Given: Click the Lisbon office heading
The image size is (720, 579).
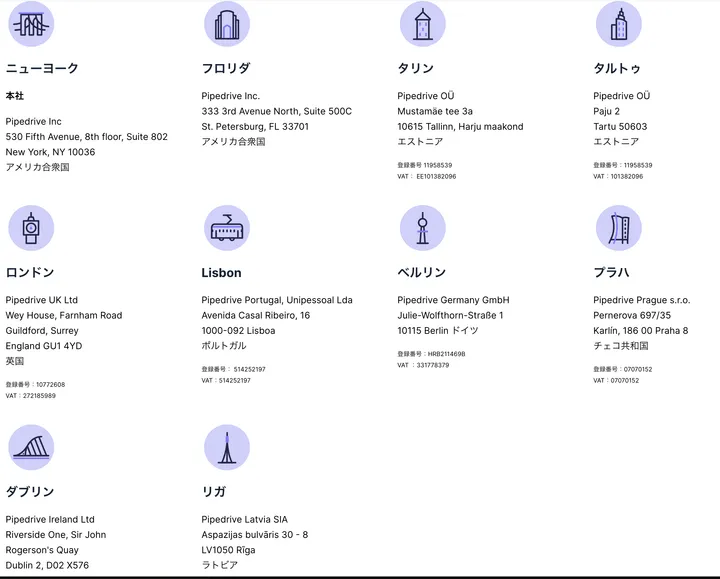Looking at the screenshot, I should [221, 273].
